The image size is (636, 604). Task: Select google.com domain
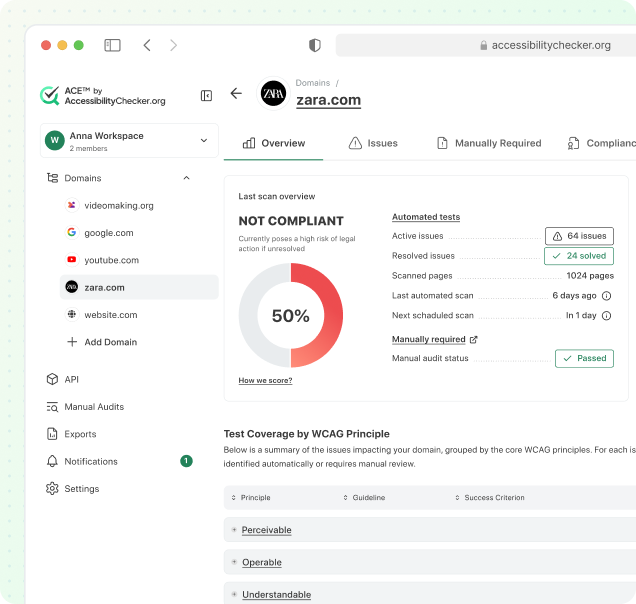109,233
